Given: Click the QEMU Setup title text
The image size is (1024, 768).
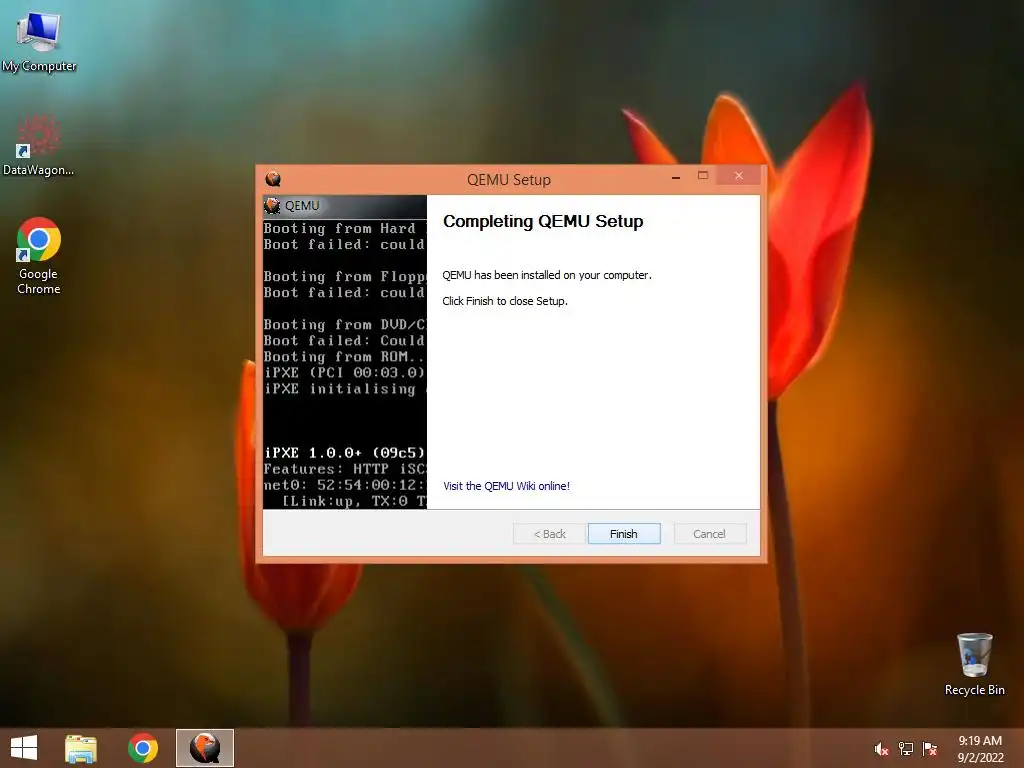Looking at the screenshot, I should [x=509, y=180].
